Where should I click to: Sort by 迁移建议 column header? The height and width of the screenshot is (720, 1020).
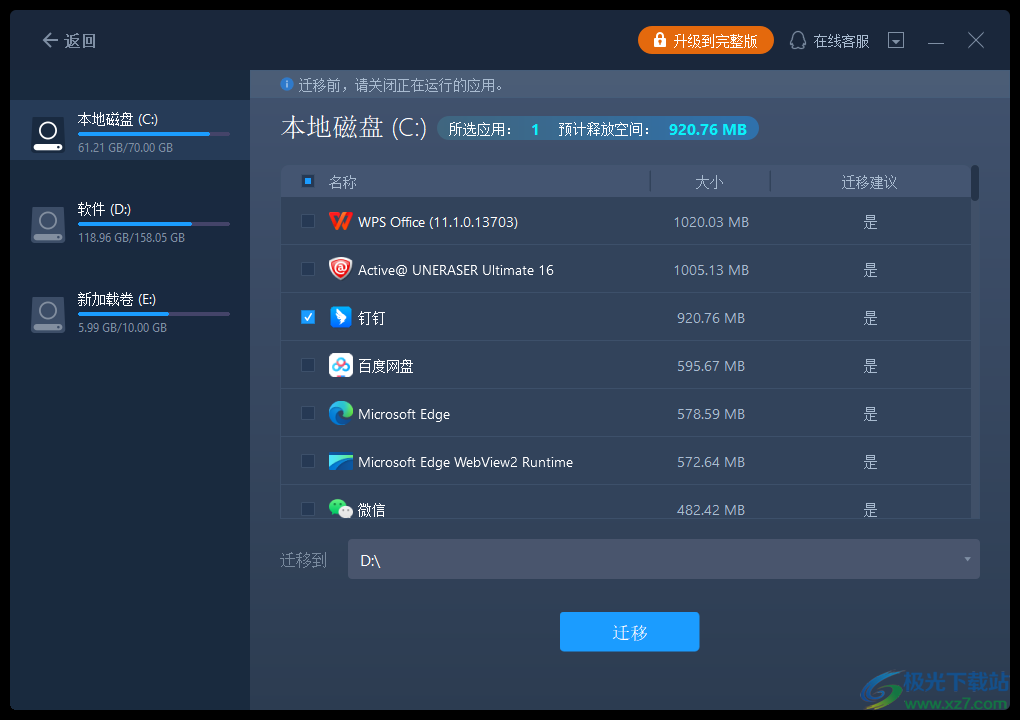coord(869,182)
